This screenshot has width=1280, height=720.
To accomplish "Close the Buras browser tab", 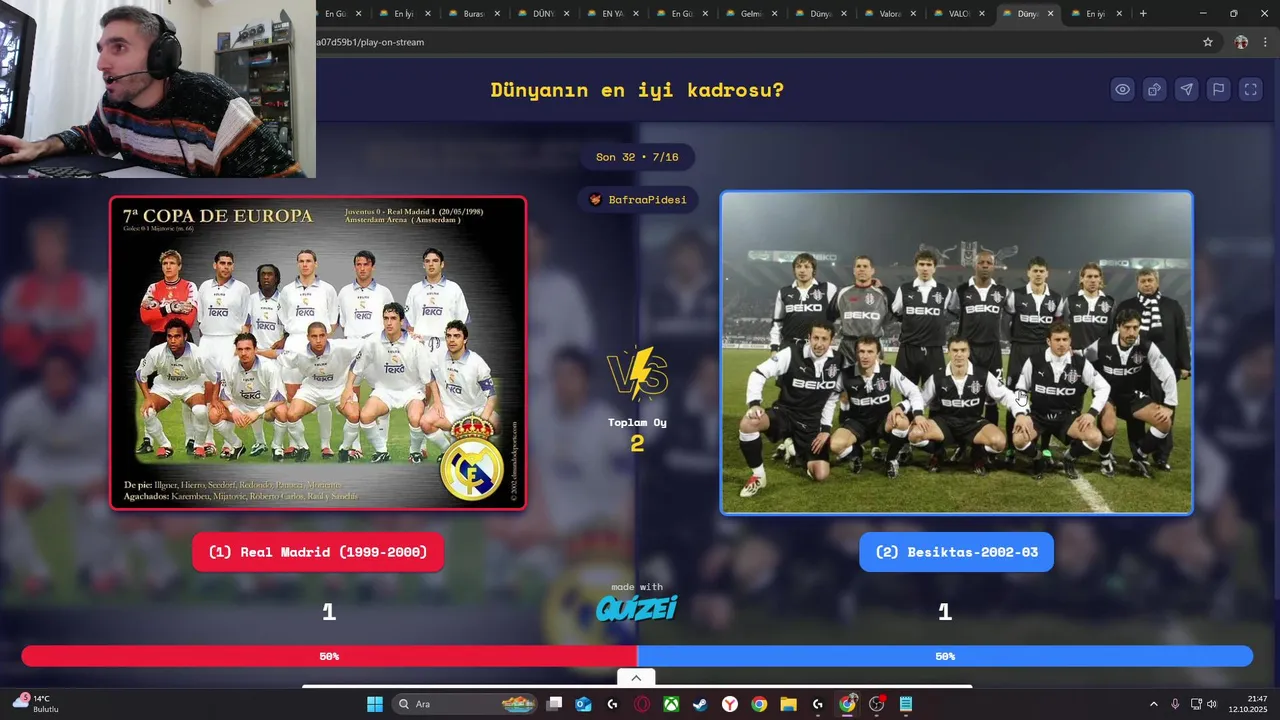I will [x=498, y=14].
